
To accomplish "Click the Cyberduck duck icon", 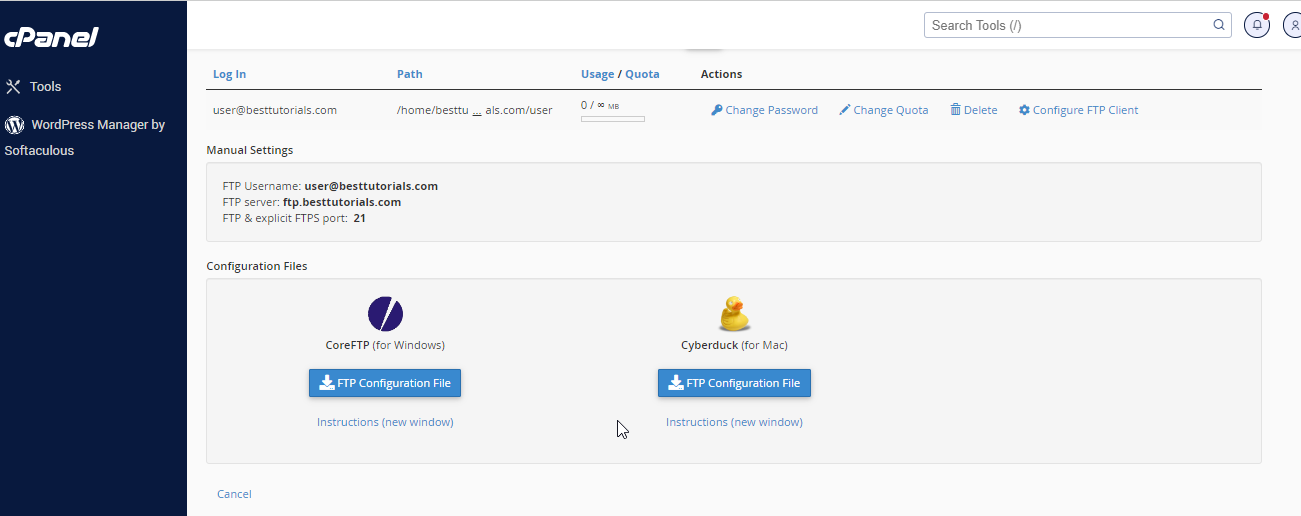I will [734, 314].
